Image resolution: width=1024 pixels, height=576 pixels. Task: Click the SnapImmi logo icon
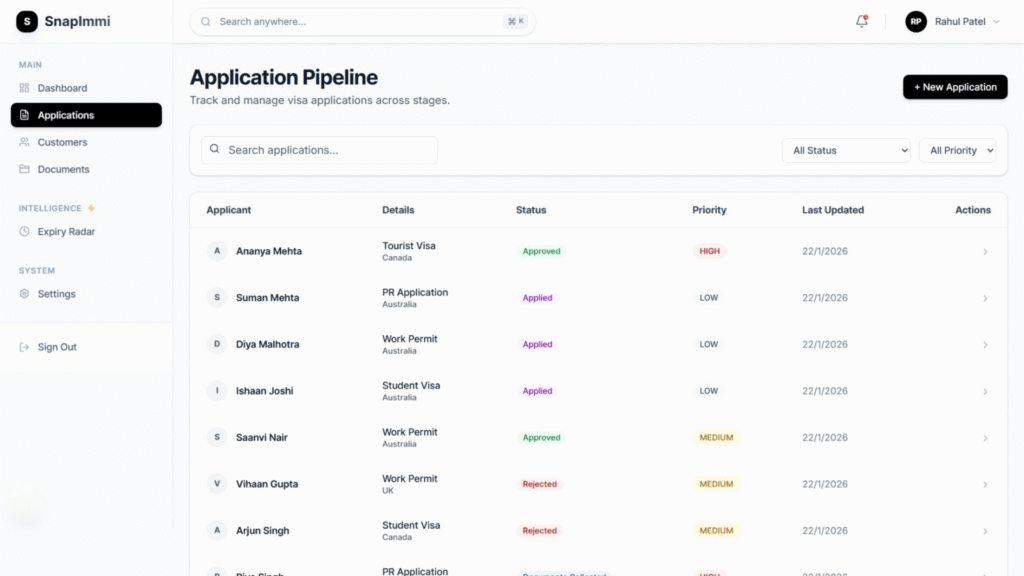pos(27,21)
